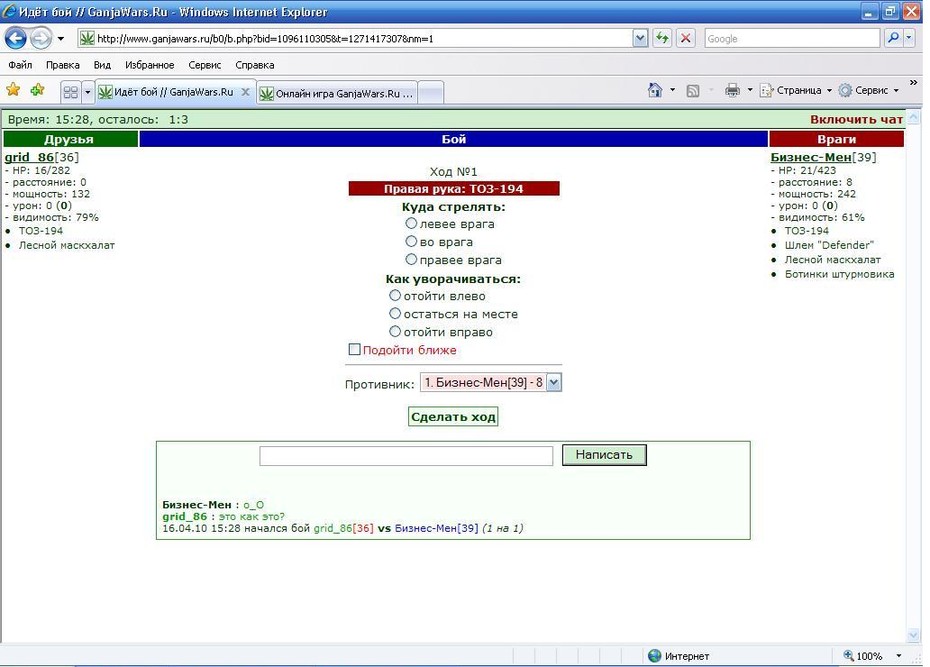The height and width of the screenshot is (667, 930).
Task: Expand the toolbar overflow chevron
Action: [x=913, y=82]
